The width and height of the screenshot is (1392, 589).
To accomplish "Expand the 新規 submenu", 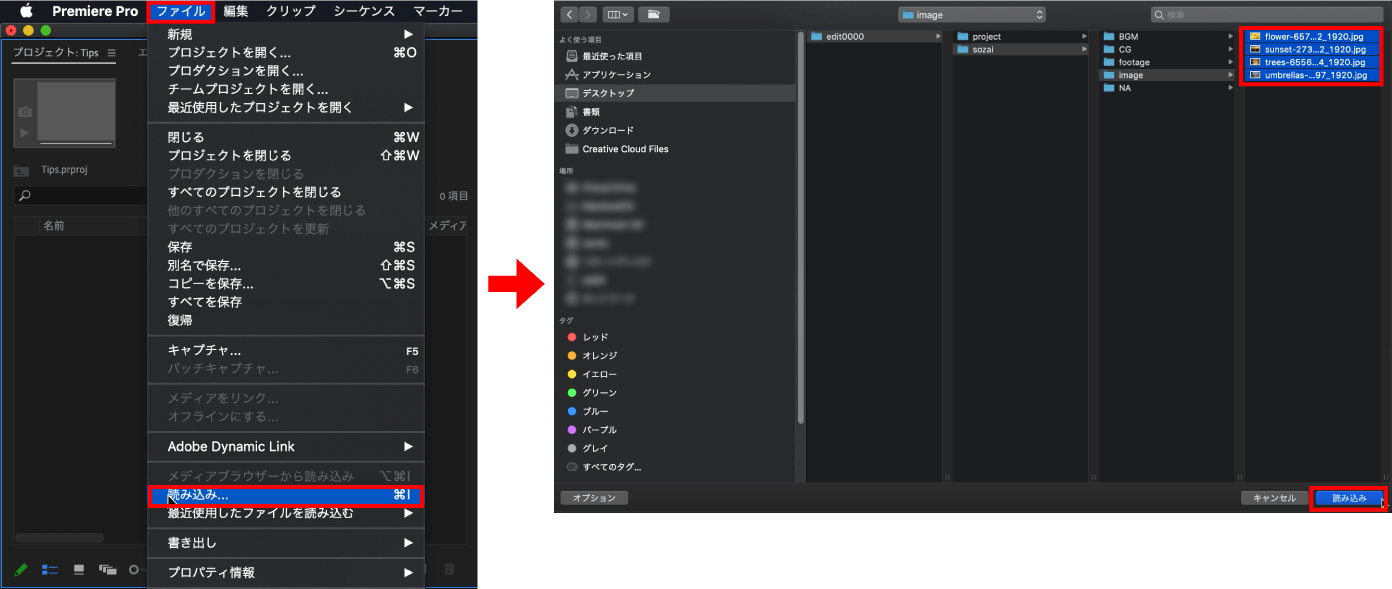I will (x=286, y=34).
